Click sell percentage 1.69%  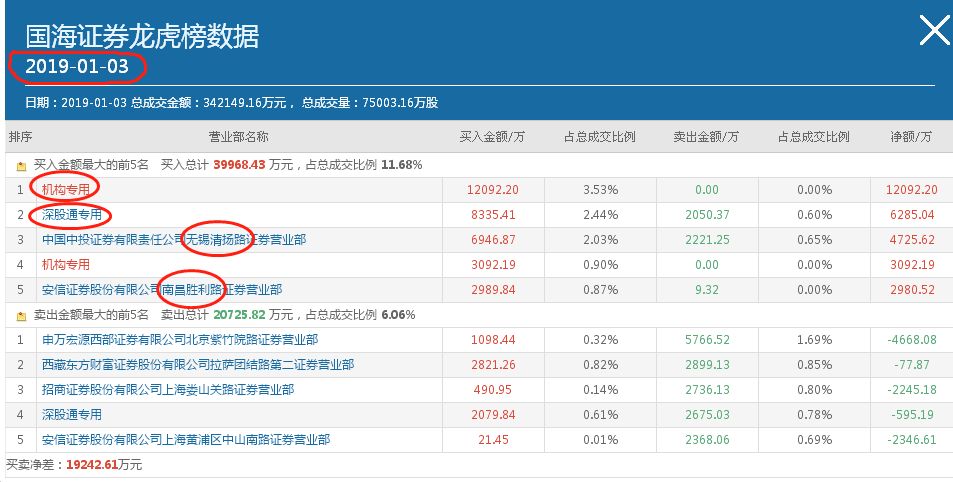point(814,339)
